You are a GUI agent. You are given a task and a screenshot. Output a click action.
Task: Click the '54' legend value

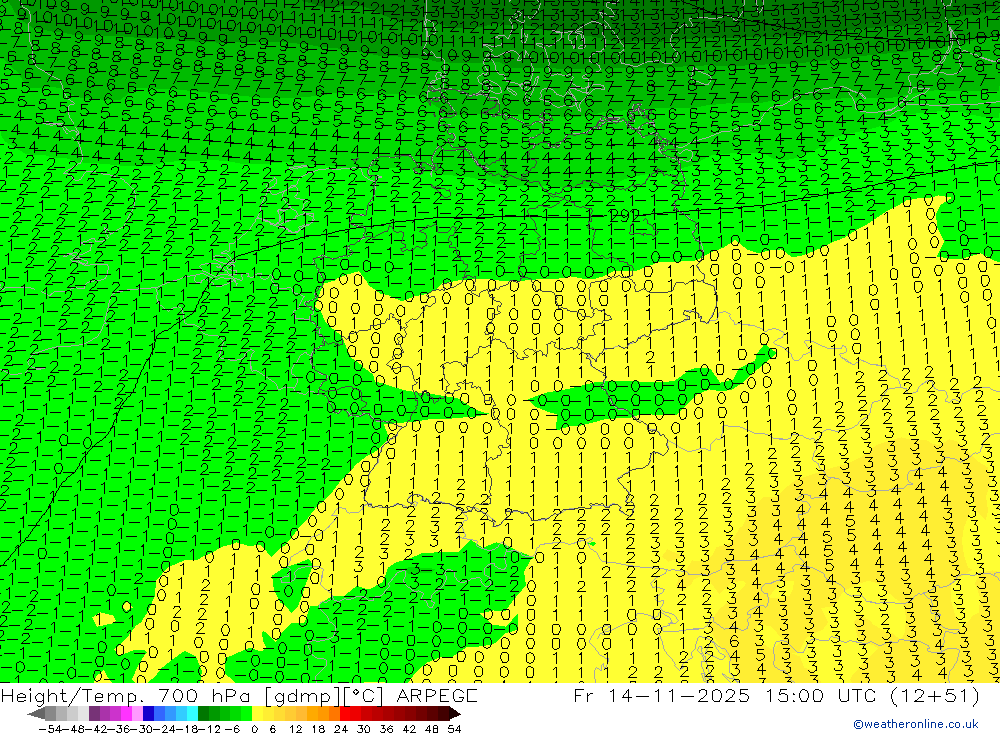click(454, 729)
